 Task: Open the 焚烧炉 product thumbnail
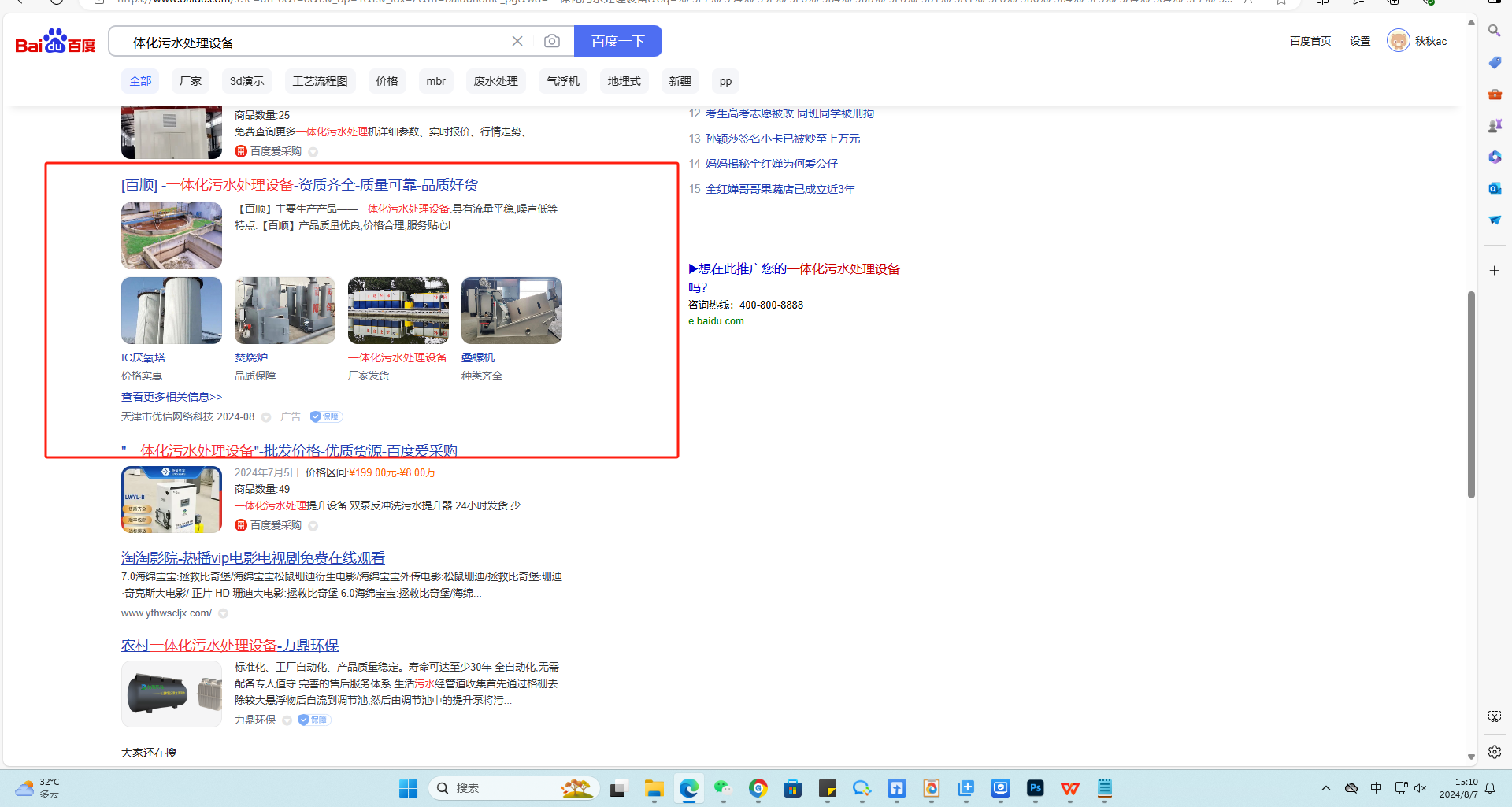[284, 310]
